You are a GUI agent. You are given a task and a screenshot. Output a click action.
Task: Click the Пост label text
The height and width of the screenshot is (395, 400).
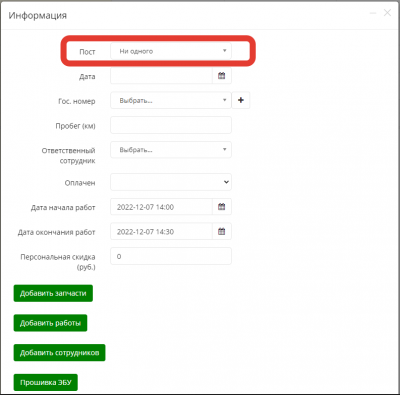click(87, 52)
